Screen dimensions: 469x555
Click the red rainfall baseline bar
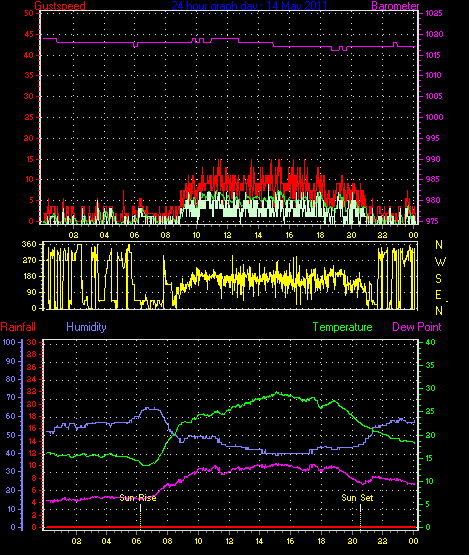230,527
